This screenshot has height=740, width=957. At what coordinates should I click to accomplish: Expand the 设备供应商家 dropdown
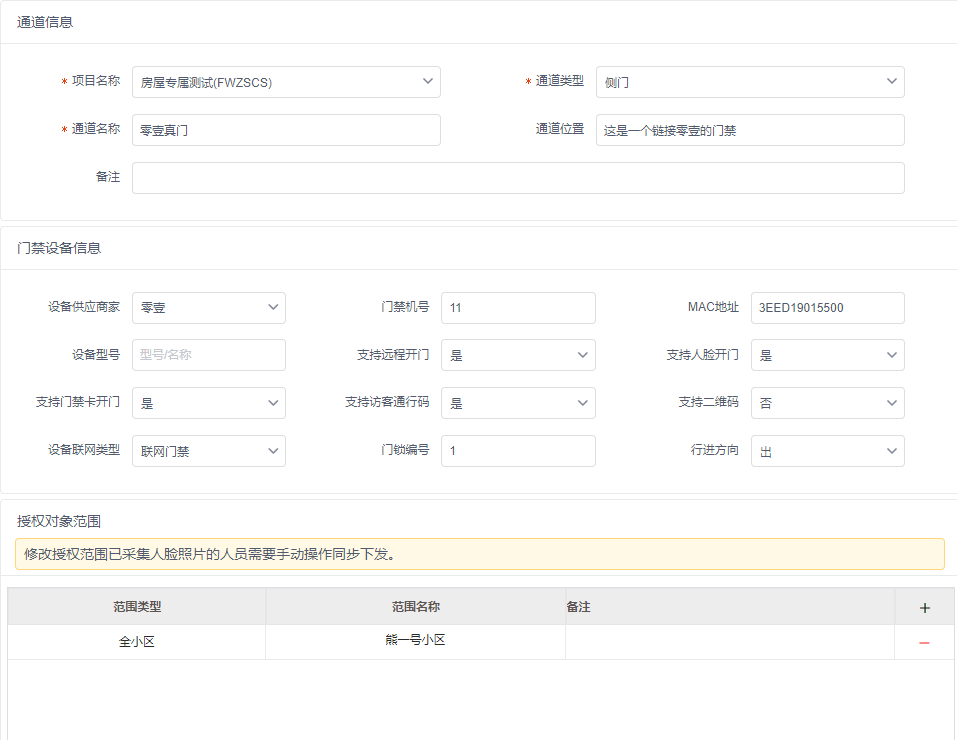pyautogui.click(x=208, y=308)
